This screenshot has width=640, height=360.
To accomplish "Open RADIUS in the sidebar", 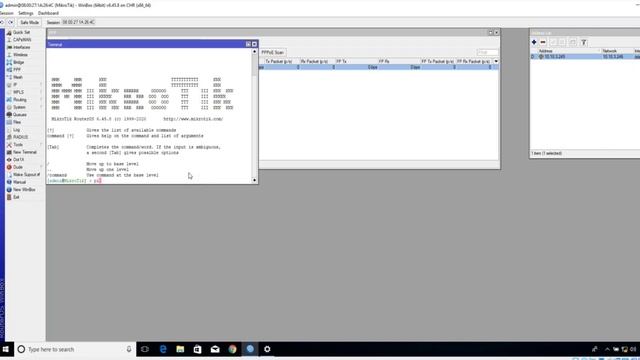I will coord(20,137).
